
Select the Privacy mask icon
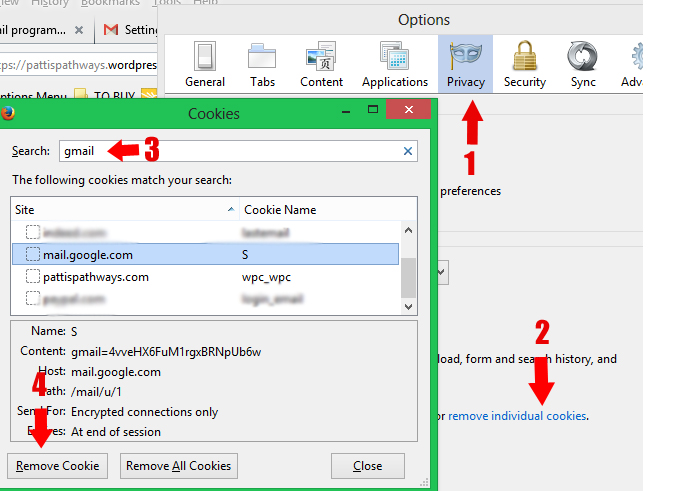point(465,64)
